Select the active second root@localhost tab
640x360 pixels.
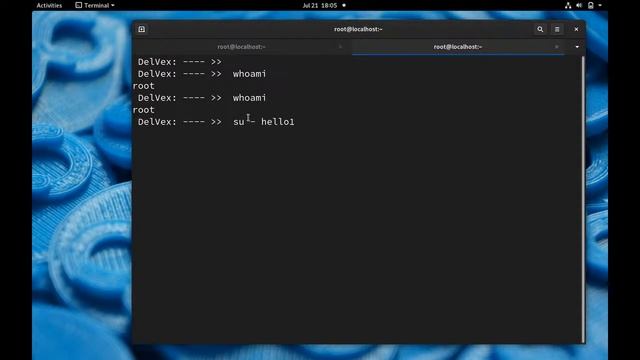[x=458, y=47]
